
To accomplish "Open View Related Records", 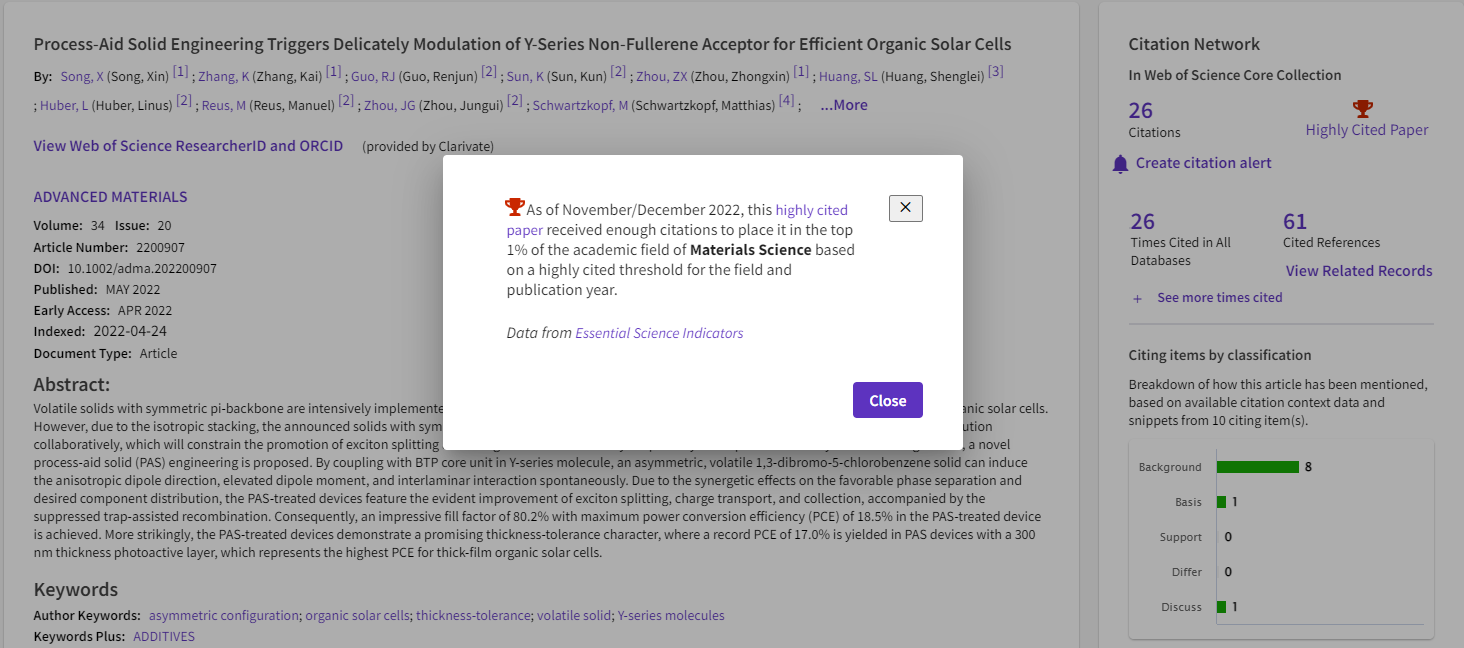I will pos(1359,271).
